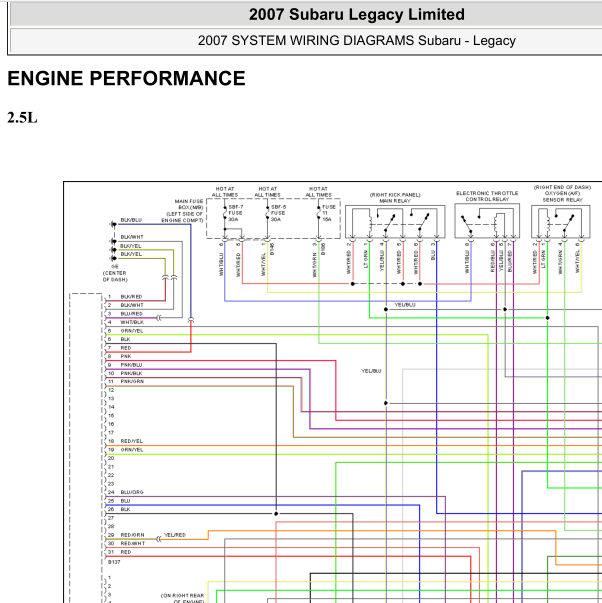Viewport: 602px width, 603px height.
Task: Click the 'OXYGEN (A/F) SENSOR RELAY' label
Action: point(562,197)
